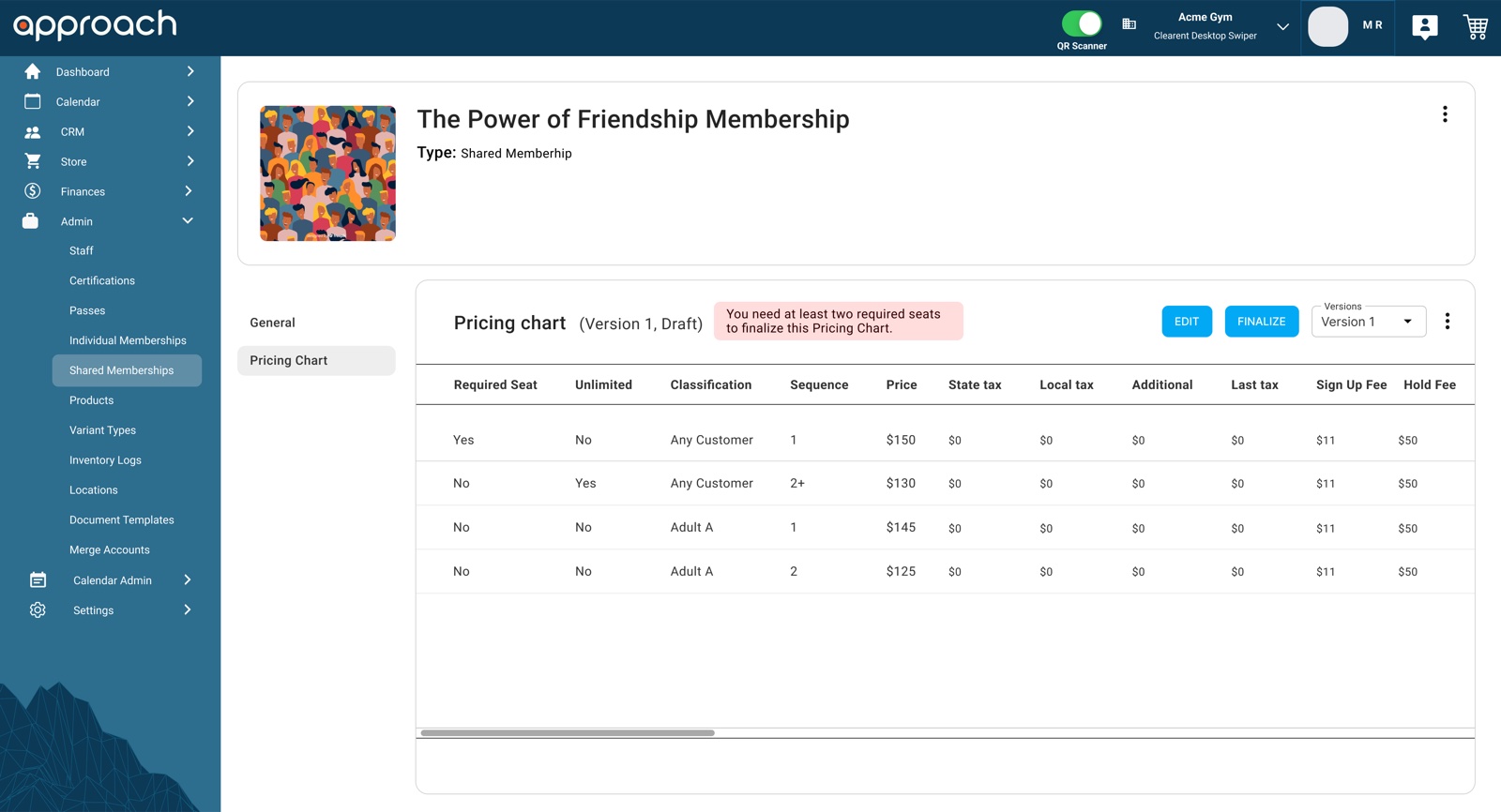The height and width of the screenshot is (812, 1501).
Task: Click the M R user initials
Action: [x=1372, y=25]
